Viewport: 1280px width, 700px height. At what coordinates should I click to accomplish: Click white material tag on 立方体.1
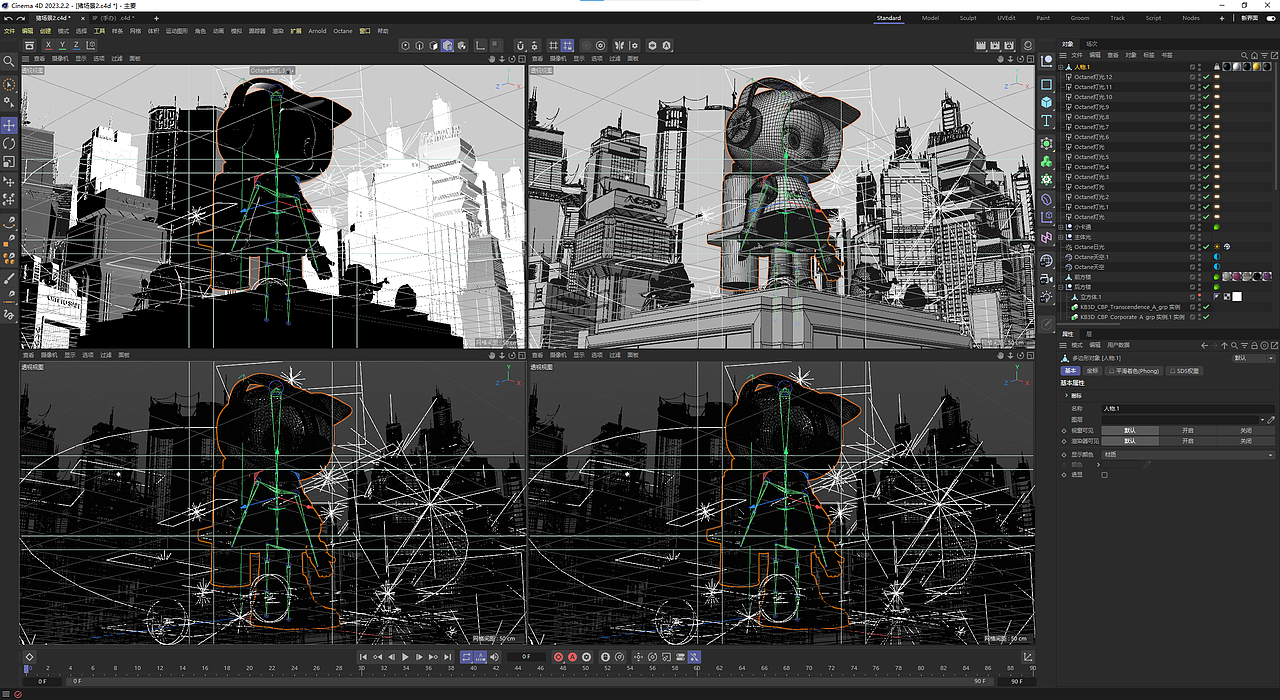click(x=1237, y=297)
